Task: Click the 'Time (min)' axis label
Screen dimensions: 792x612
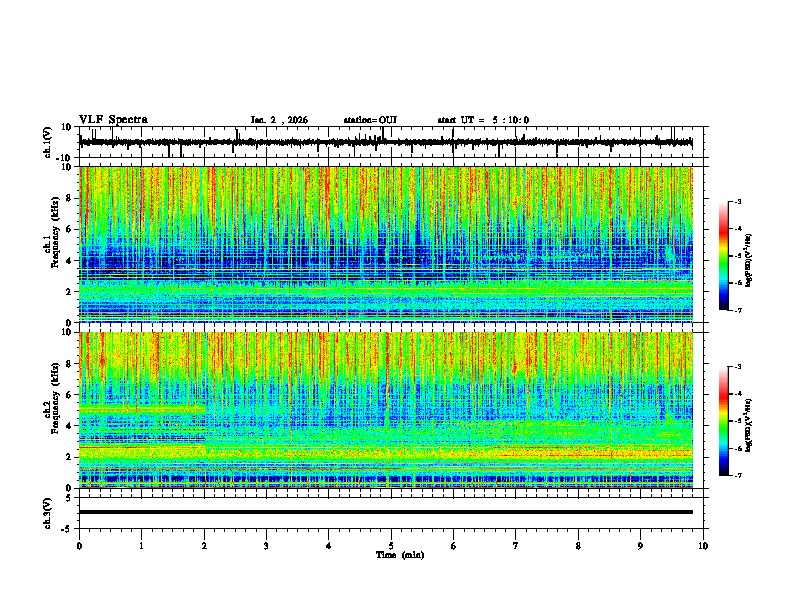Action: [400, 555]
